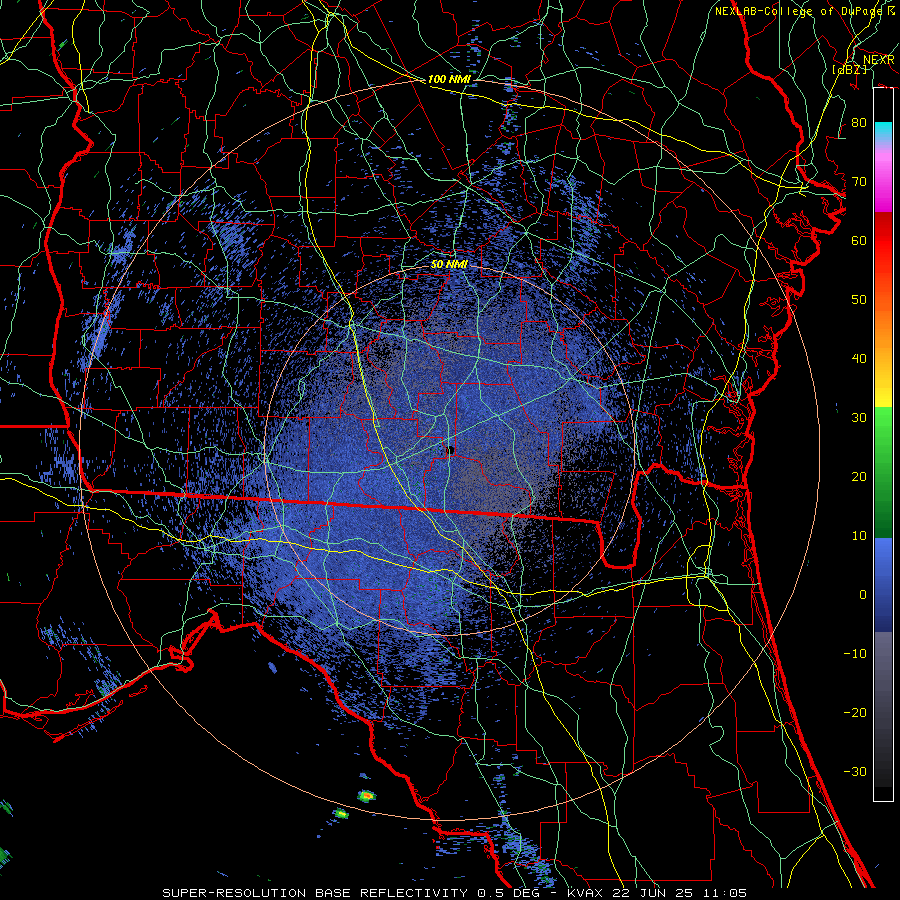
Task: Click the [dBZ] units label
Action: click(x=850, y=69)
